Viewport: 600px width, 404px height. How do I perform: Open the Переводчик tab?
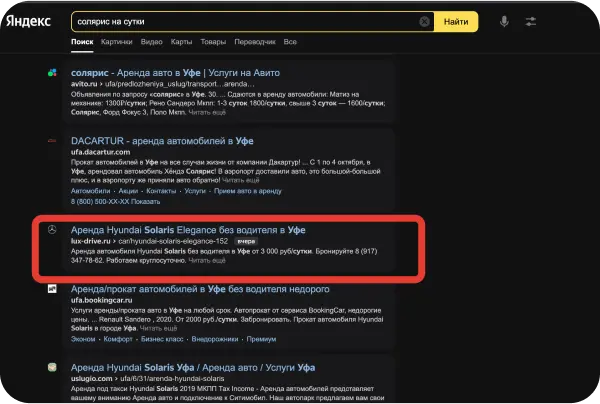(x=255, y=42)
